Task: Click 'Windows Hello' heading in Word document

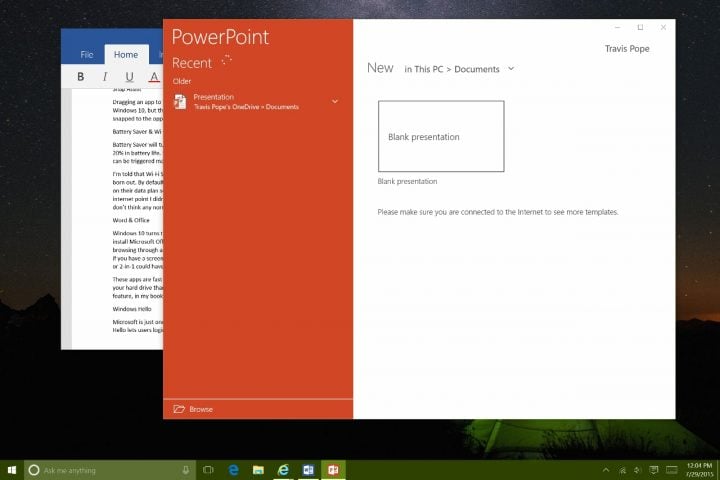Action: point(132,309)
